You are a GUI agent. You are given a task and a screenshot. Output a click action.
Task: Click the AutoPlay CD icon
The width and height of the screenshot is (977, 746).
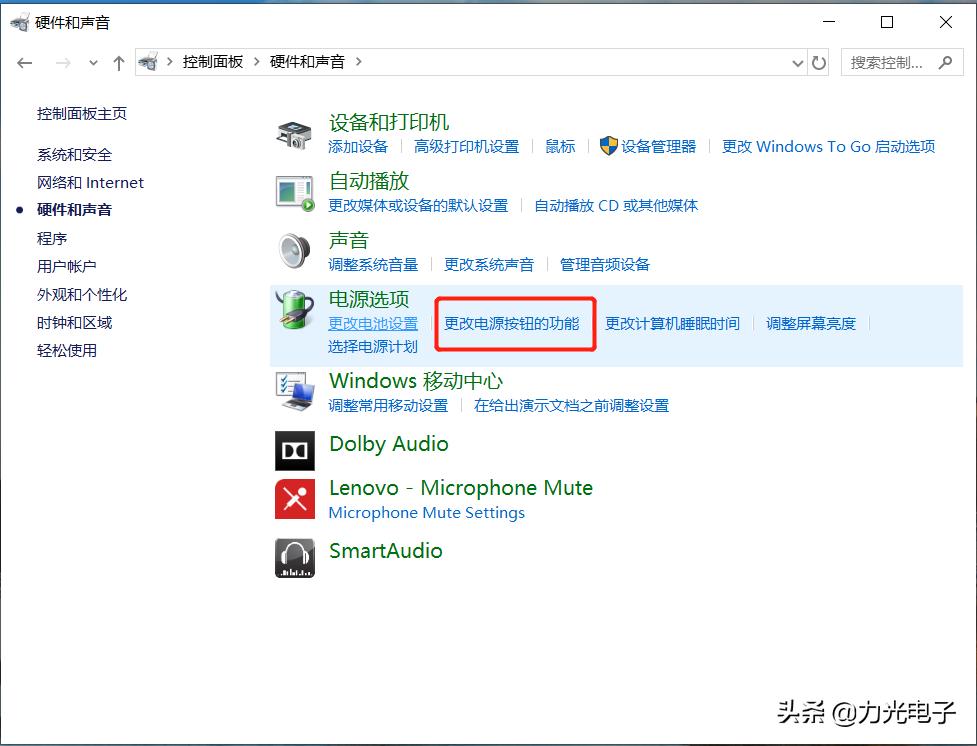(293, 191)
